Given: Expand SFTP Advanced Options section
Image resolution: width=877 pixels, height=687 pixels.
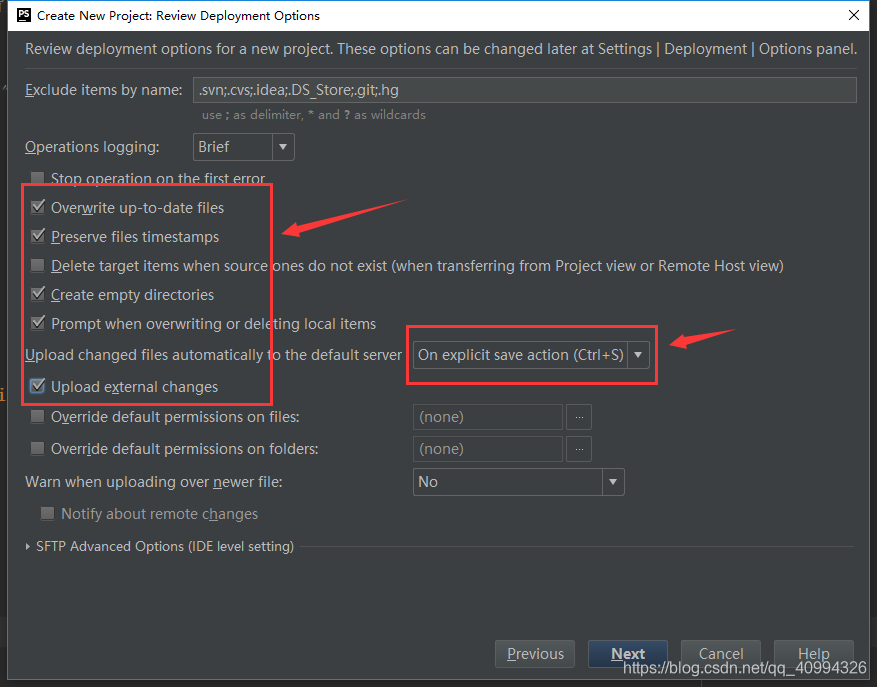Looking at the screenshot, I should click(x=28, y=547).
